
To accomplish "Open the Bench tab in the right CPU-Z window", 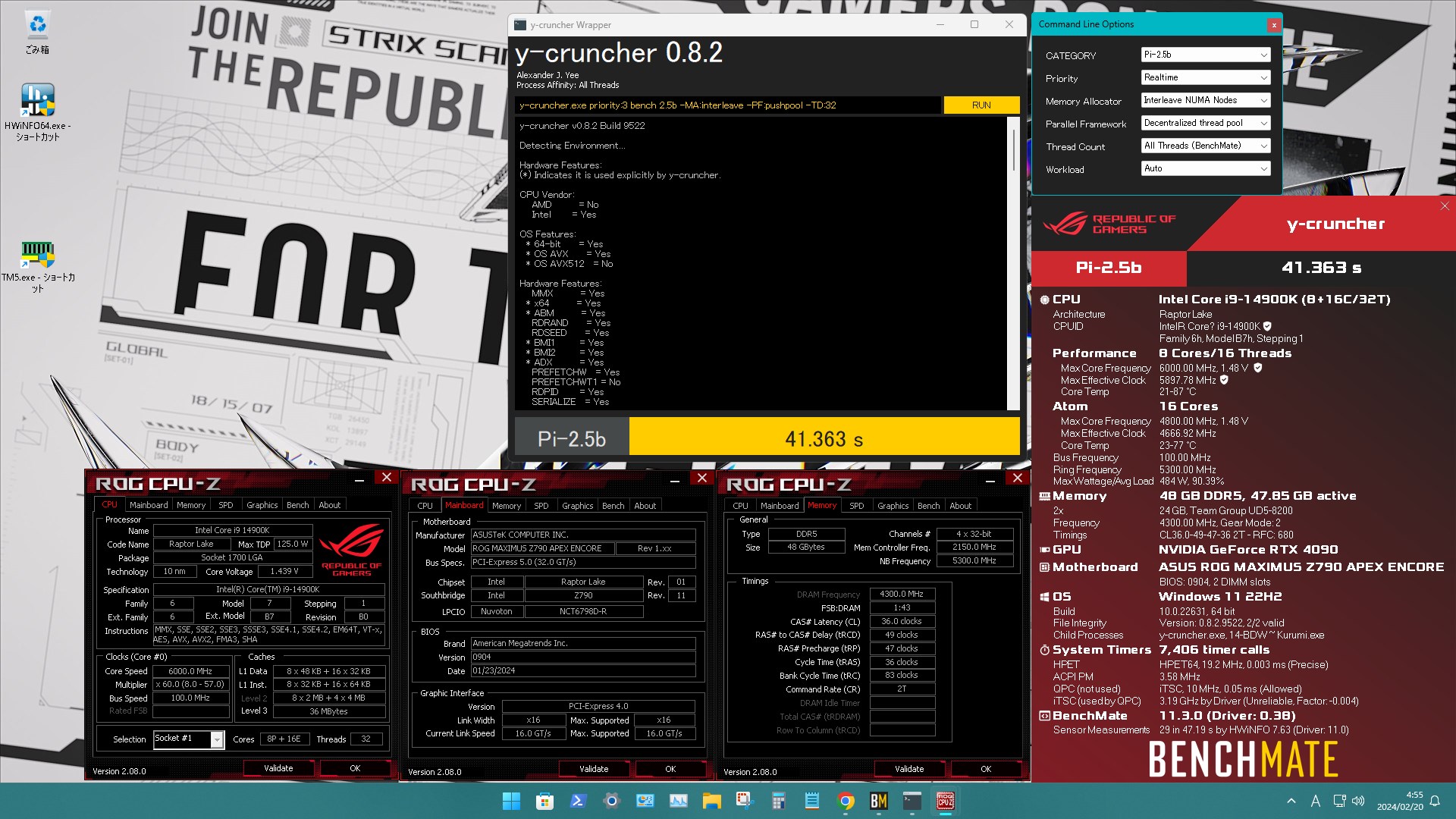I will (x=929, y=506).
